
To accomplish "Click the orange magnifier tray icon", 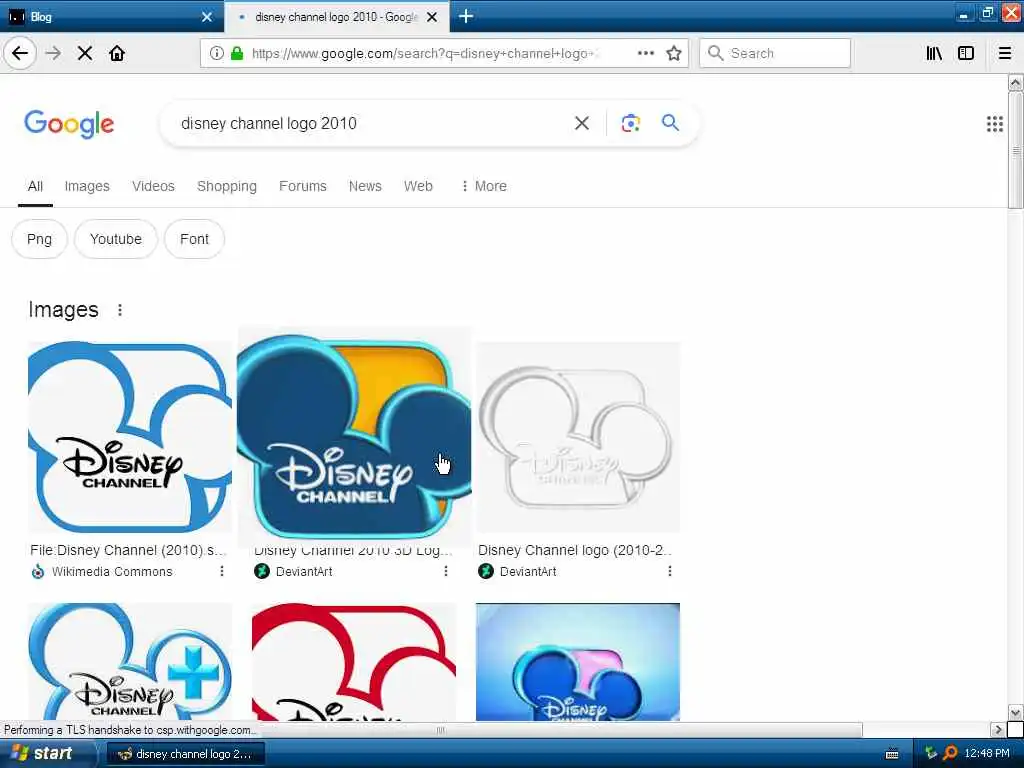I will coord(950,754).
